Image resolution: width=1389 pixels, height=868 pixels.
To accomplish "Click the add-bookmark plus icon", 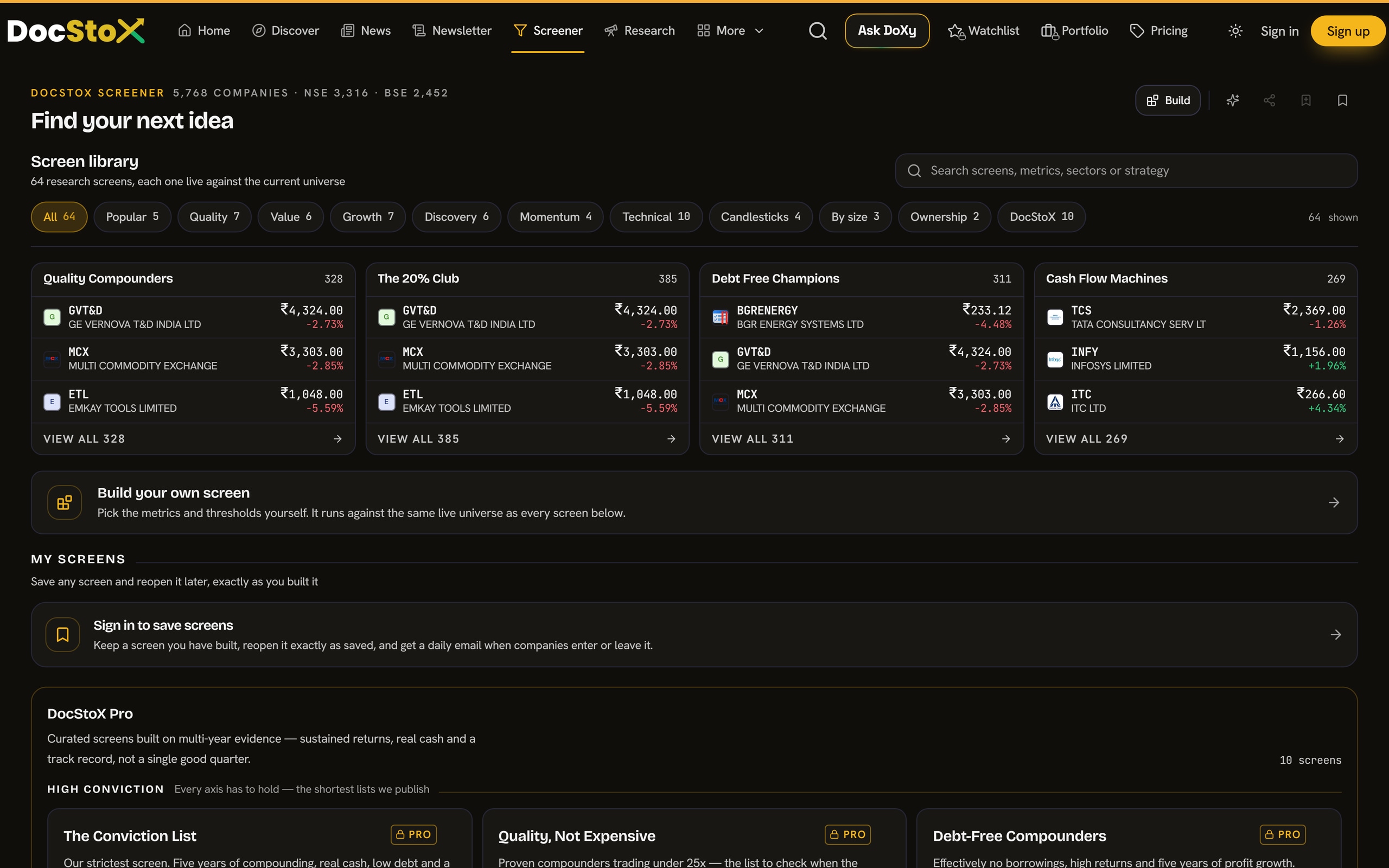I will pos(1306,100).
